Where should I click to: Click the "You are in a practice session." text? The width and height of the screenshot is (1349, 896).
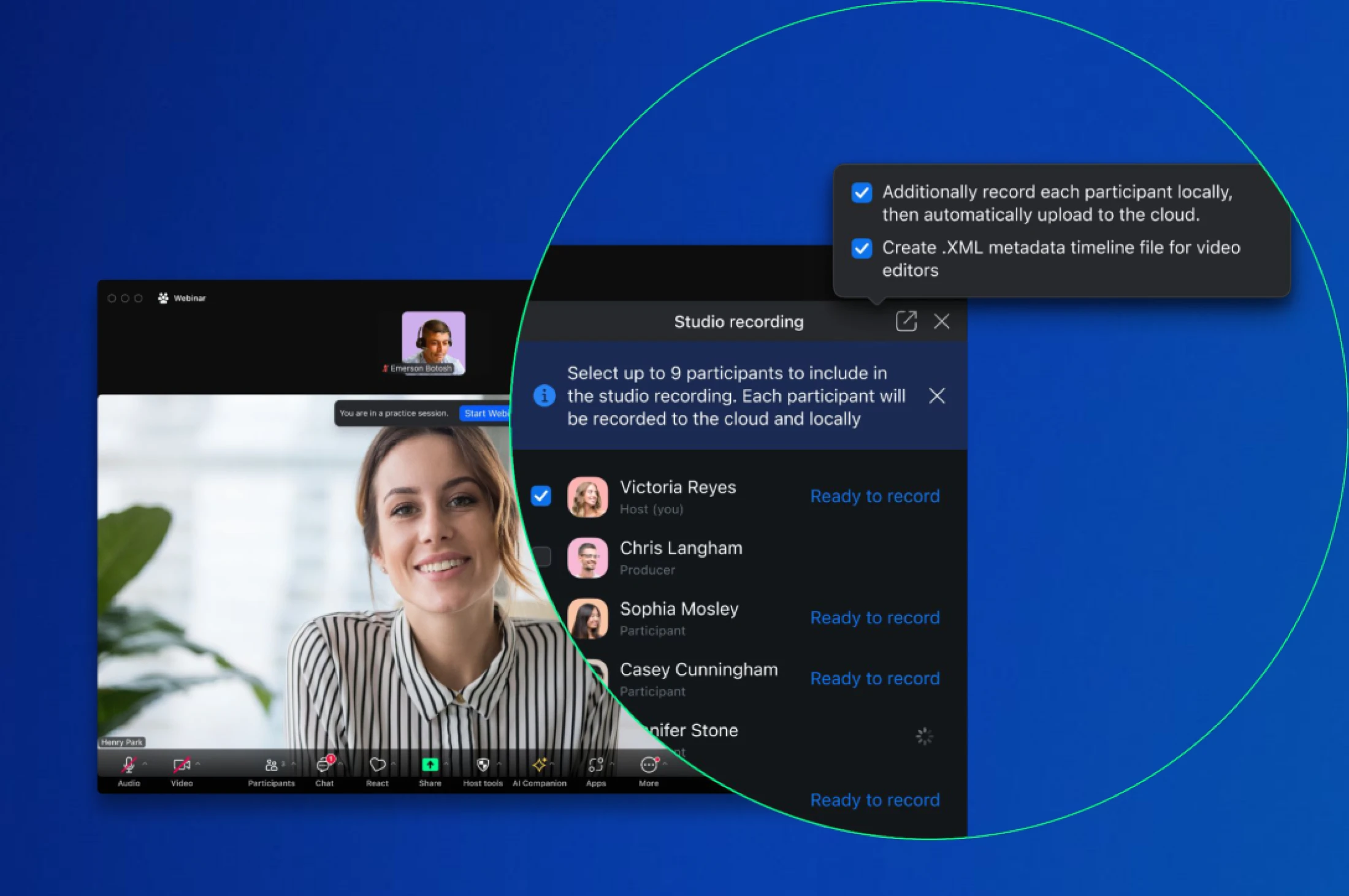pyautogui.click(x=394, y=413)
